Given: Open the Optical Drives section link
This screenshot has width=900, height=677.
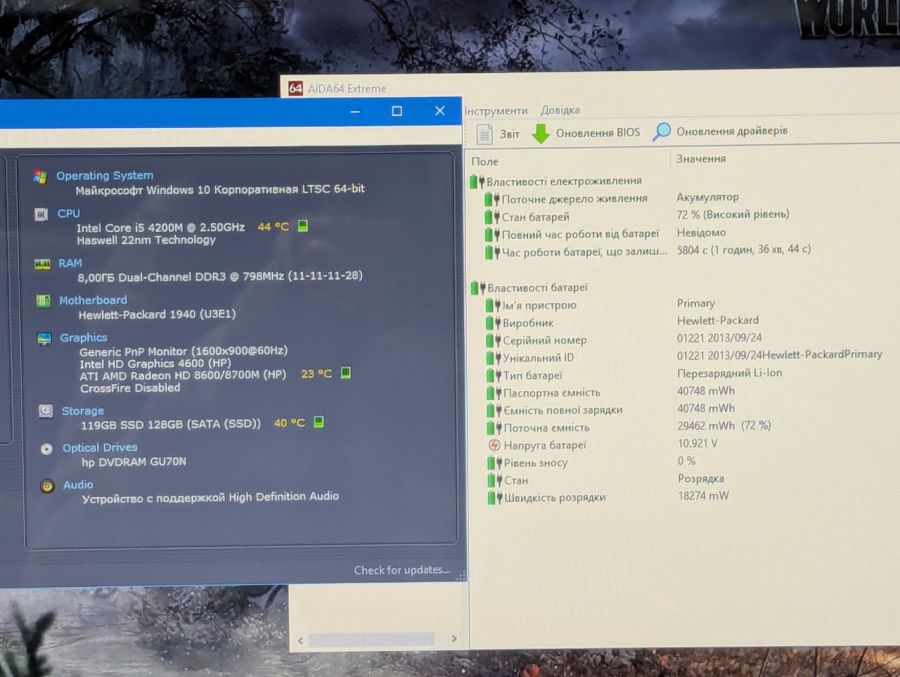Looking at the screenshot, I should (x=100, y=448).
